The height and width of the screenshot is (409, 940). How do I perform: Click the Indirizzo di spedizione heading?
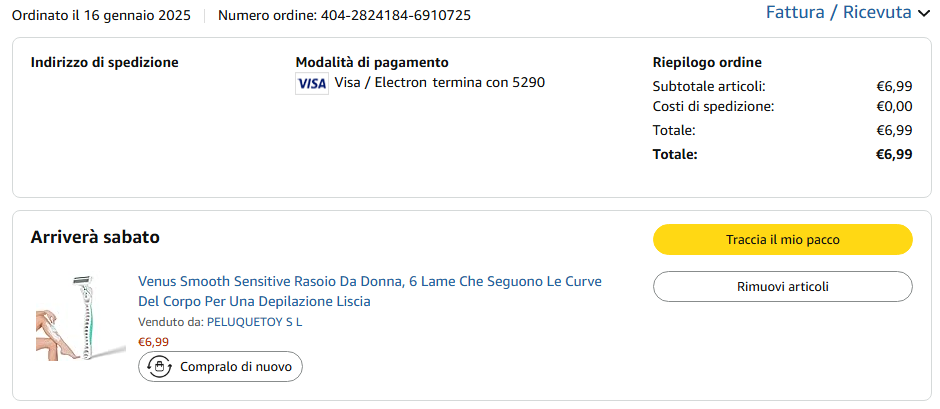(x=104, y=62)
